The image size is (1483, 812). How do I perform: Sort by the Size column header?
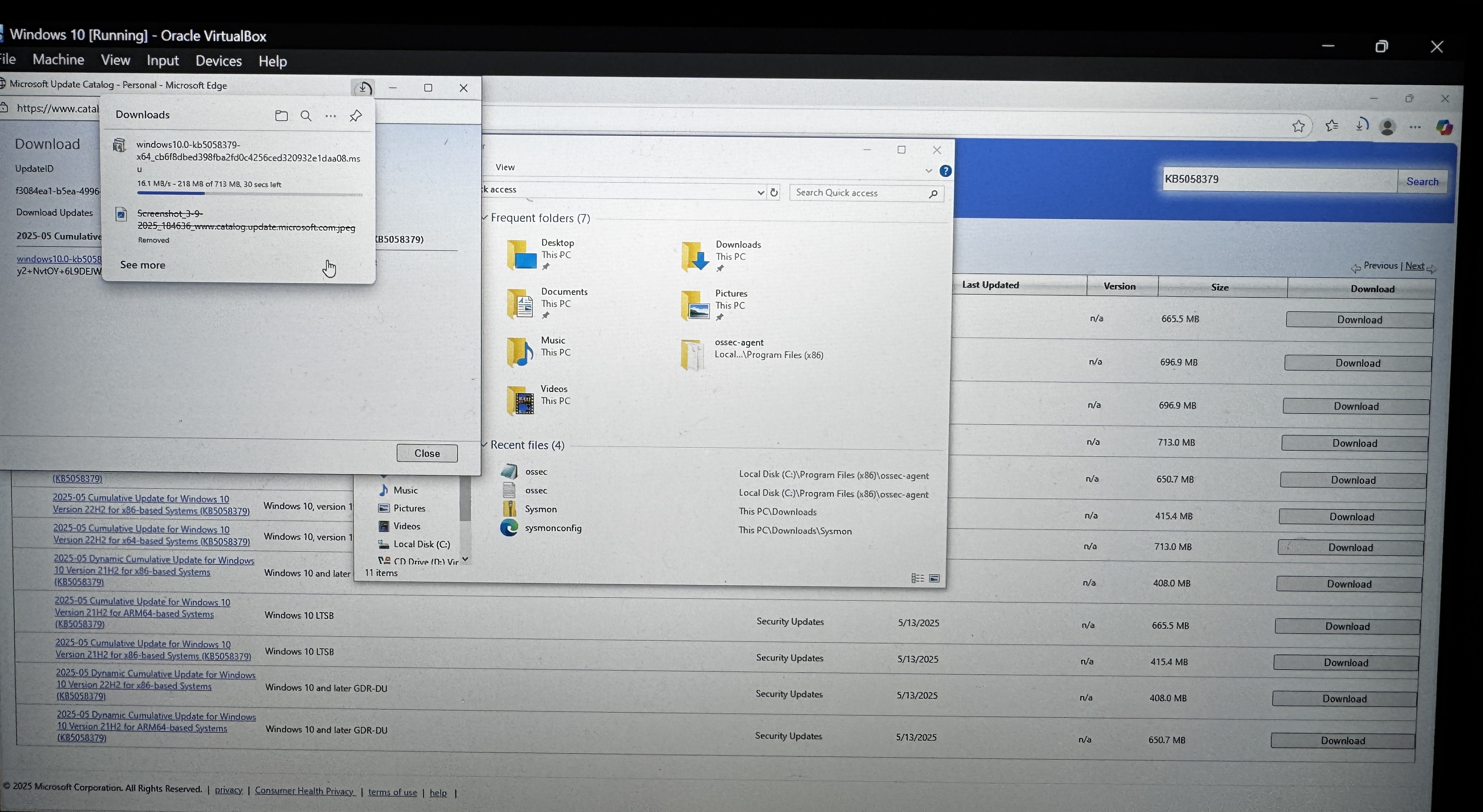click(x=1220, y=287)
